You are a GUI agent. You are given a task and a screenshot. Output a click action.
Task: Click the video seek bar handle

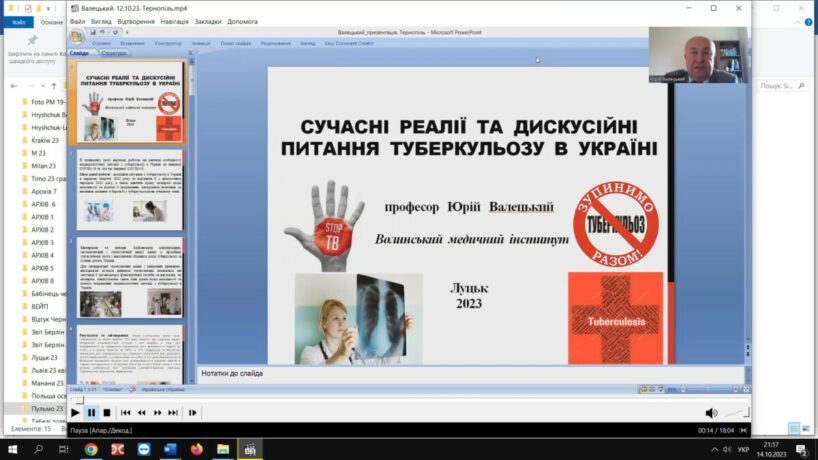(80, 400)
